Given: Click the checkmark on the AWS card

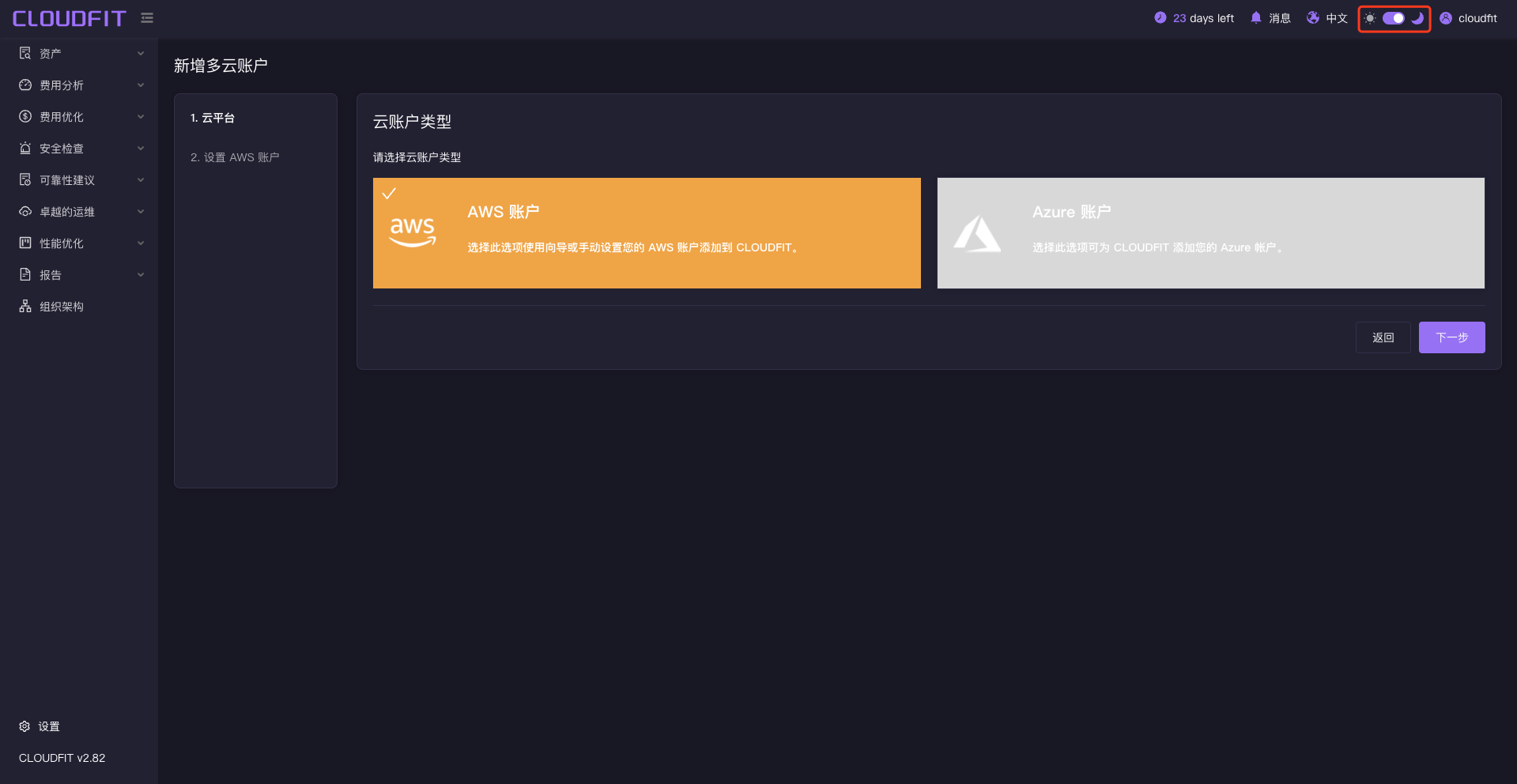Looking at the screenshot, I should pyautogui.click(x=389, y=193).
